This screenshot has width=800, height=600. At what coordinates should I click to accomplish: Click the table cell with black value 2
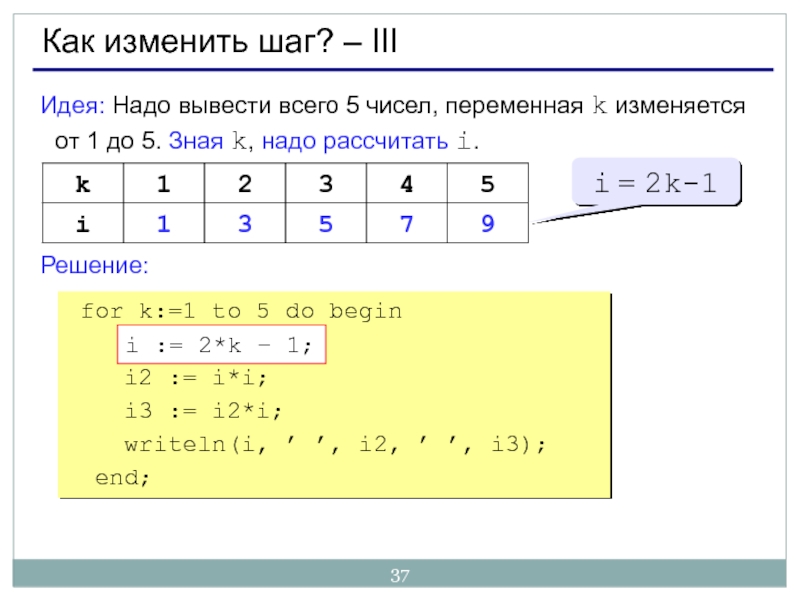click(243, 186)
